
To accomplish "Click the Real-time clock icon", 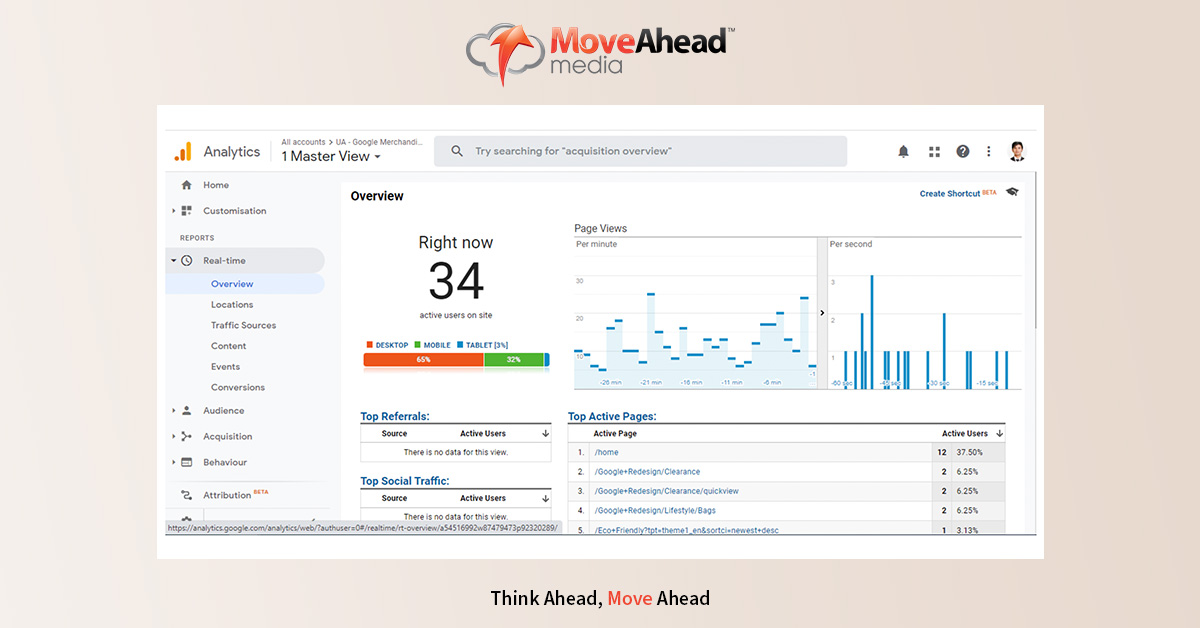I will click(x=186, y=260).
